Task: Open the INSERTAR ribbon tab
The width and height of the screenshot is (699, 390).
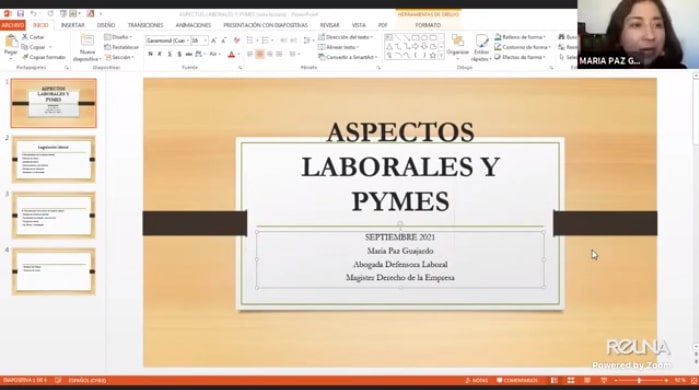Action: (x=73, y=25)
